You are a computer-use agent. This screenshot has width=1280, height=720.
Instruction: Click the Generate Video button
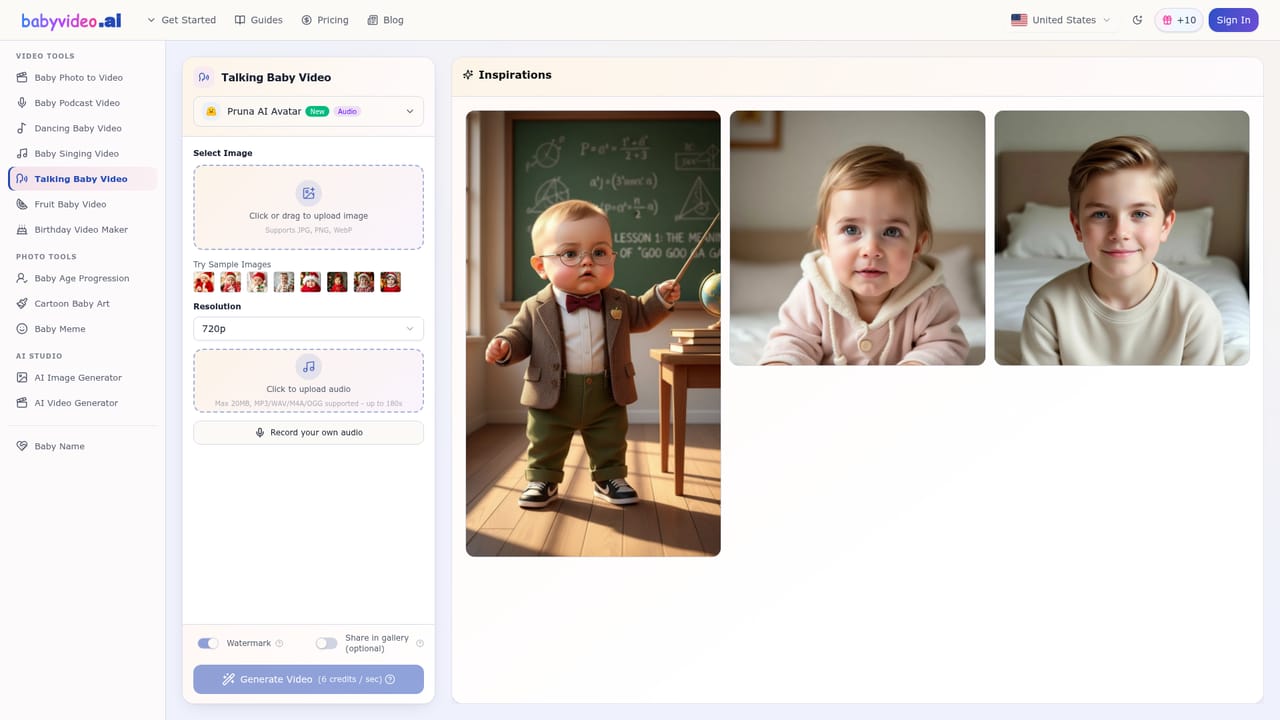click(x=308, y=679)
